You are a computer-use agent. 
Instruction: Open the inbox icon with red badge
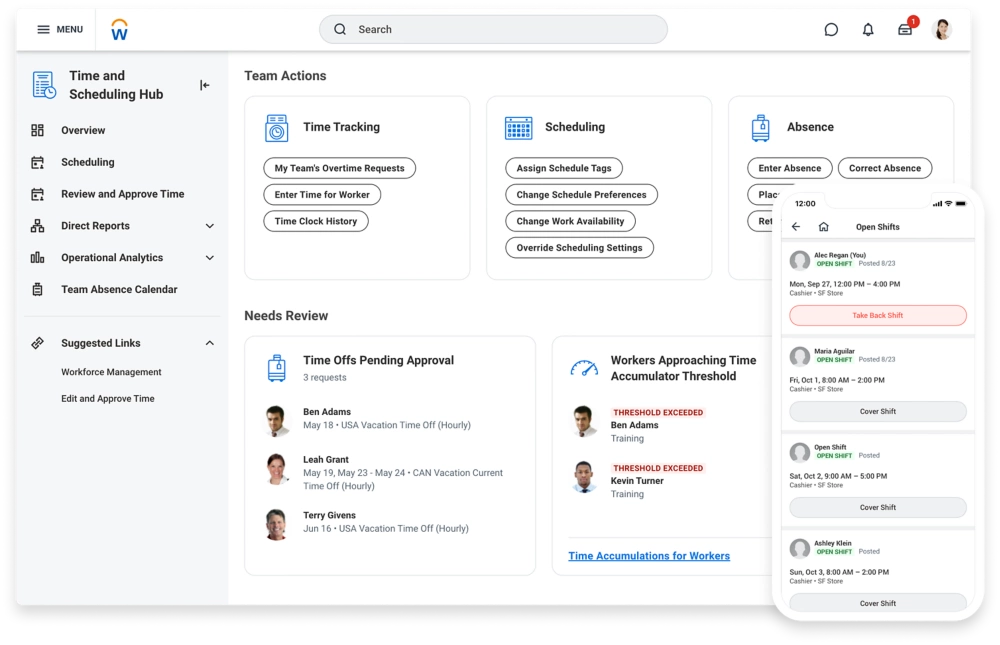tap(905, 30)
